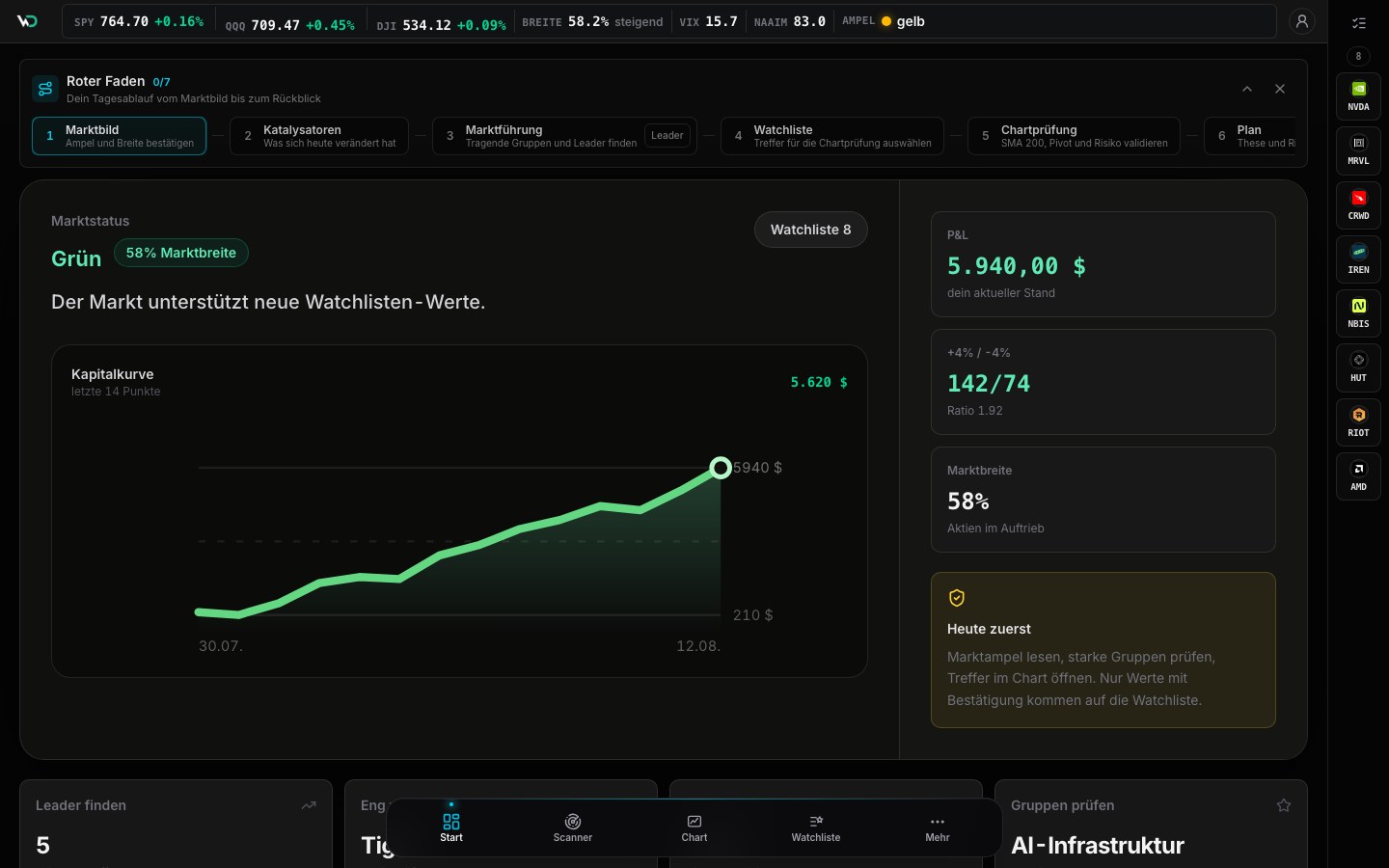Screen dimensions: 1389x868
Task: Click the Watchliste 8 button
Action: coord(811,230)
